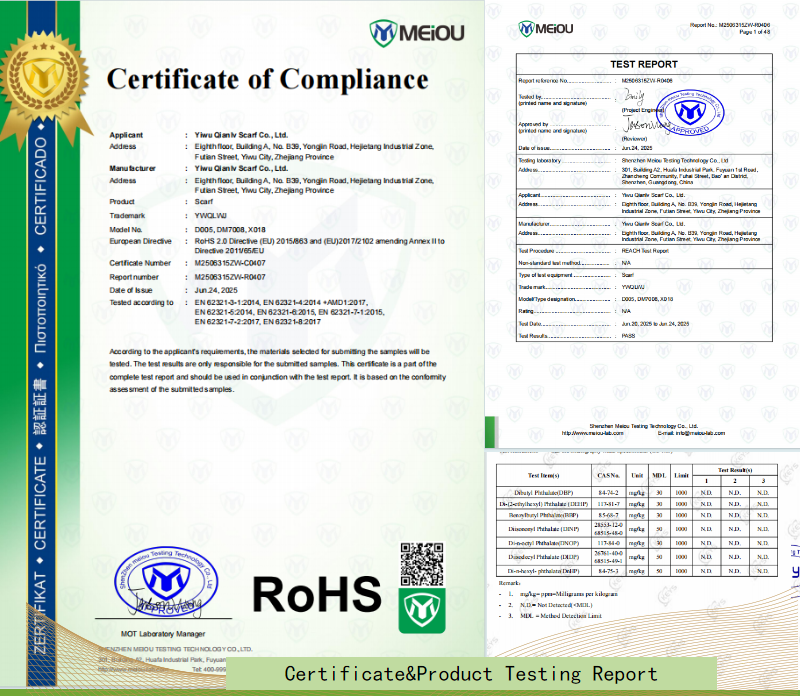Click the large RoHS mark
This screenshot has width=800, height=696.
tap(316, 592)
